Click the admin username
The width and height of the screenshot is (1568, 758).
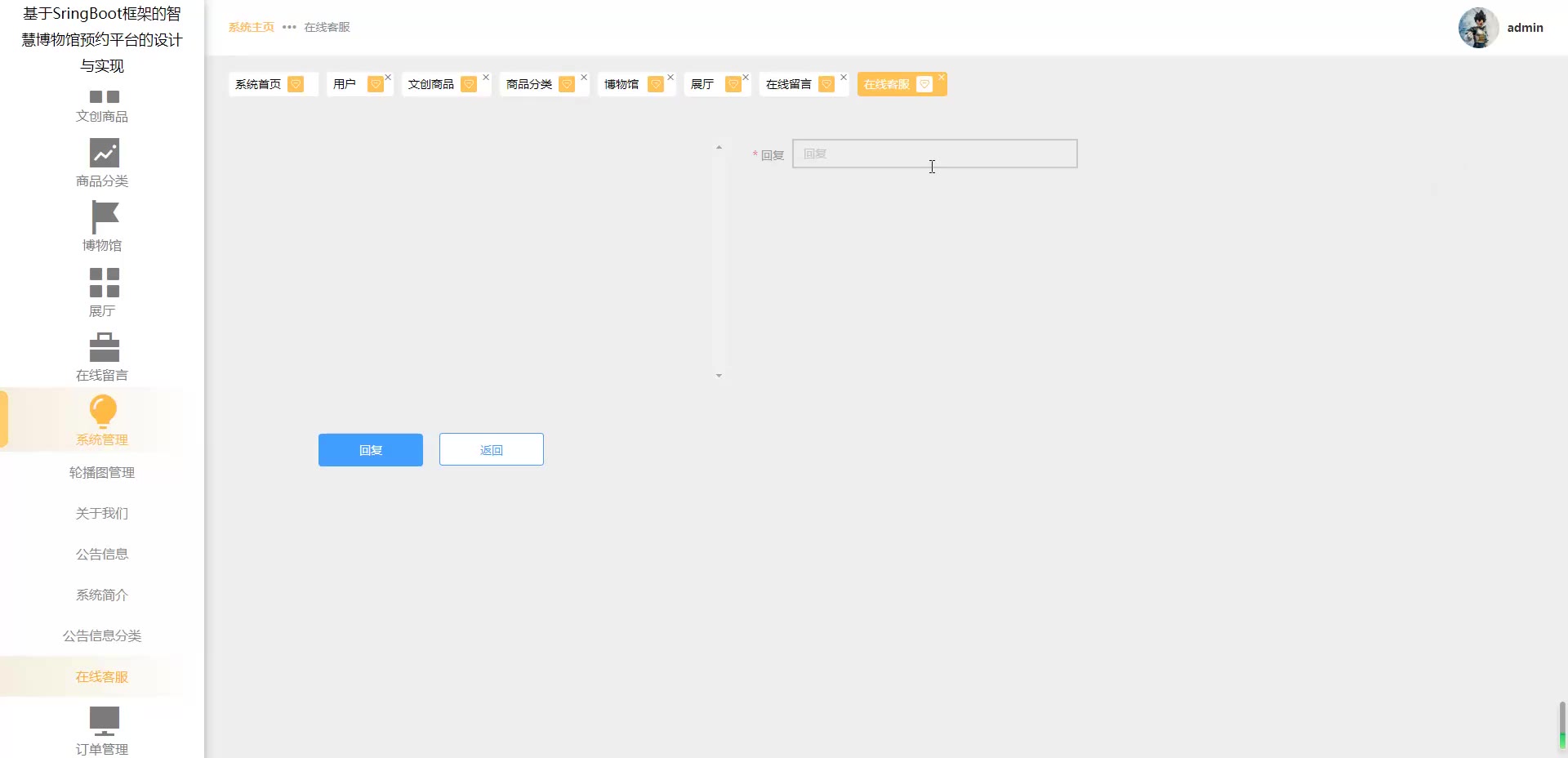[x=1526, y=28]
